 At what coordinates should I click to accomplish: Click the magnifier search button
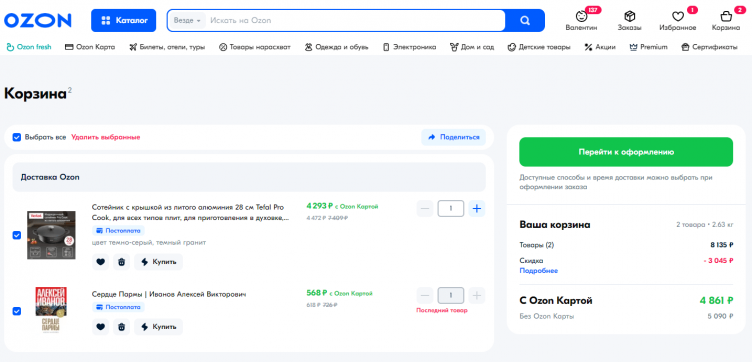(x=525, y=21)
